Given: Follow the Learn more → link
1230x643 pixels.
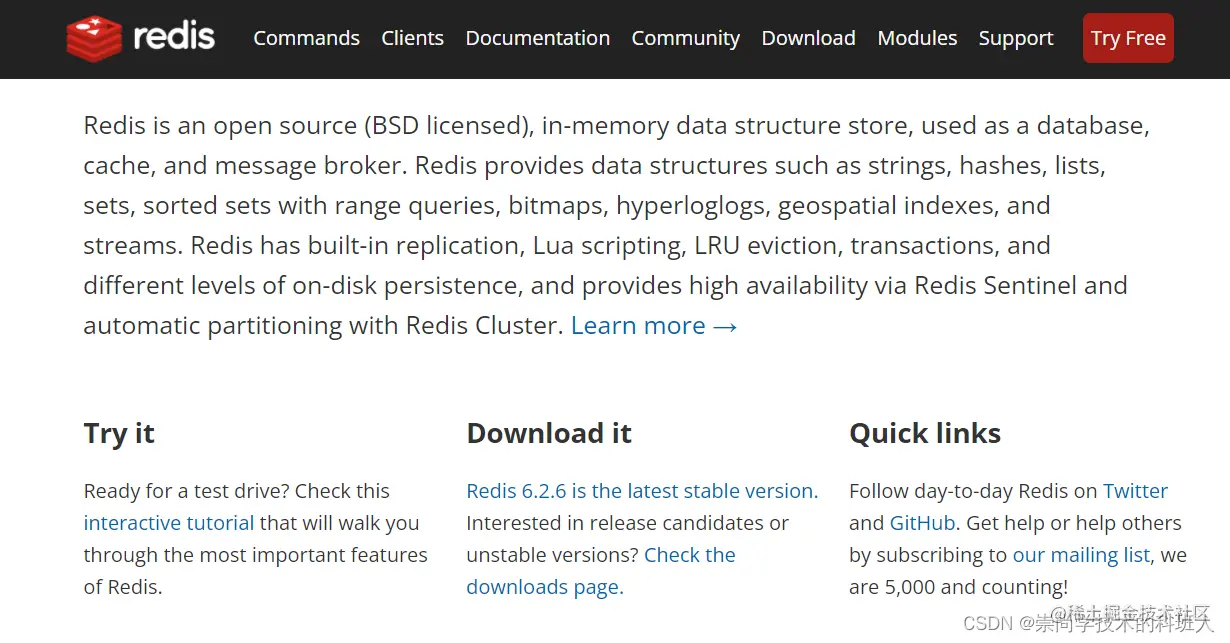Looking at the screenshot, I should (x=654, y=326).
